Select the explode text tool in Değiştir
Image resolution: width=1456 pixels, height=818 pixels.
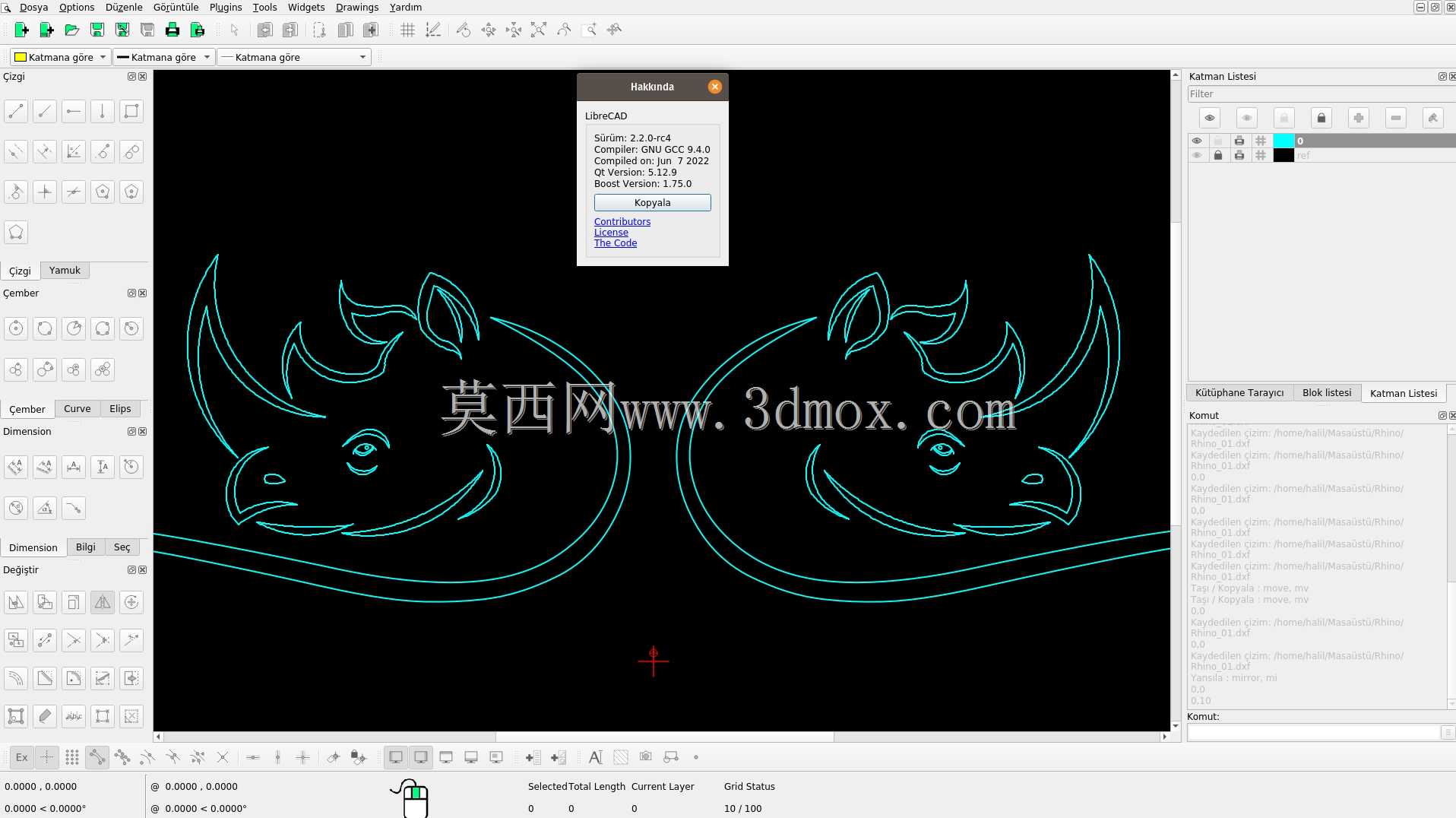tap(74, 716)
